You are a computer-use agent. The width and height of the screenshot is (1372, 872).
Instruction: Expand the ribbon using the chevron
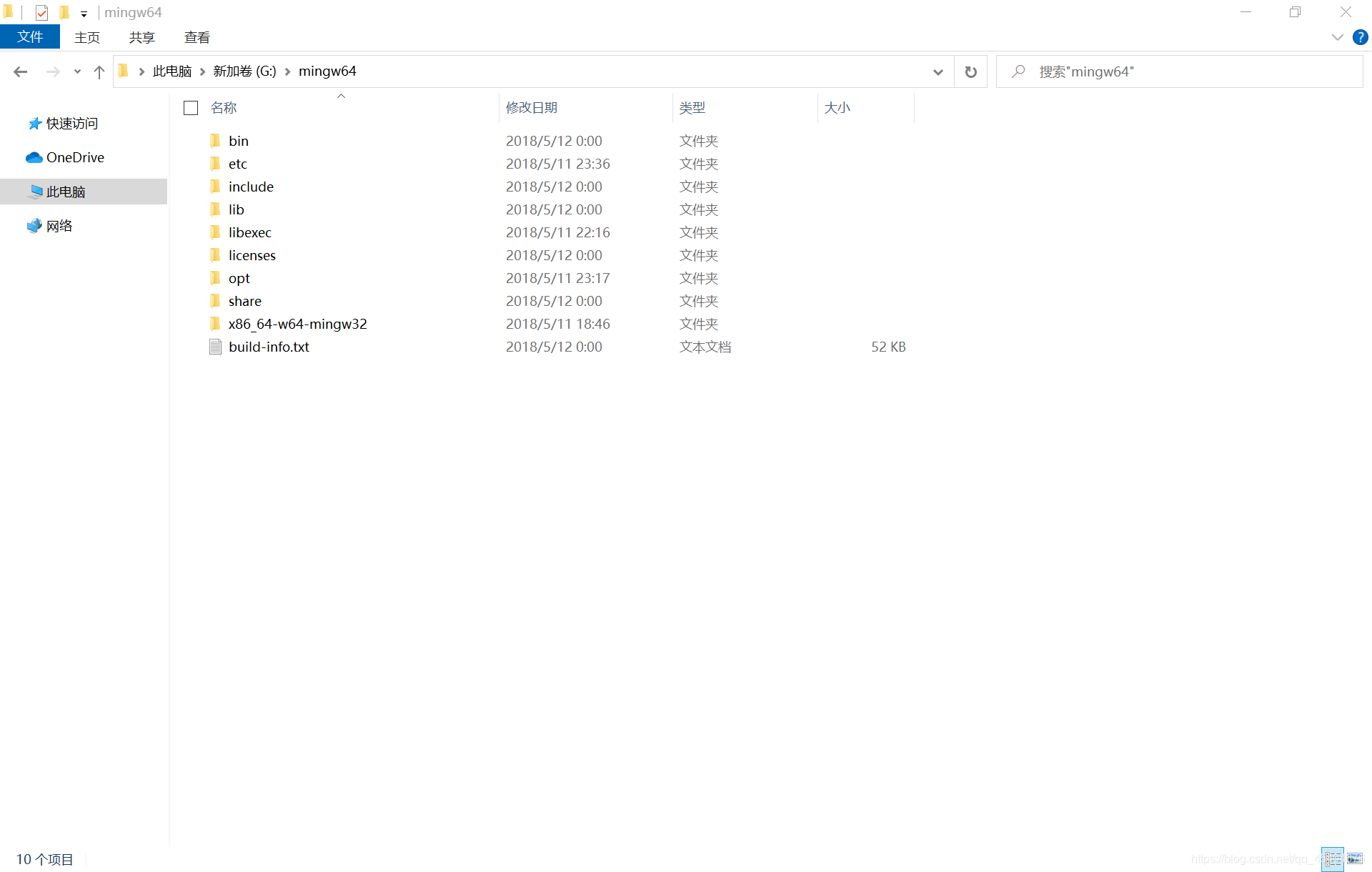coord(1337,37)
